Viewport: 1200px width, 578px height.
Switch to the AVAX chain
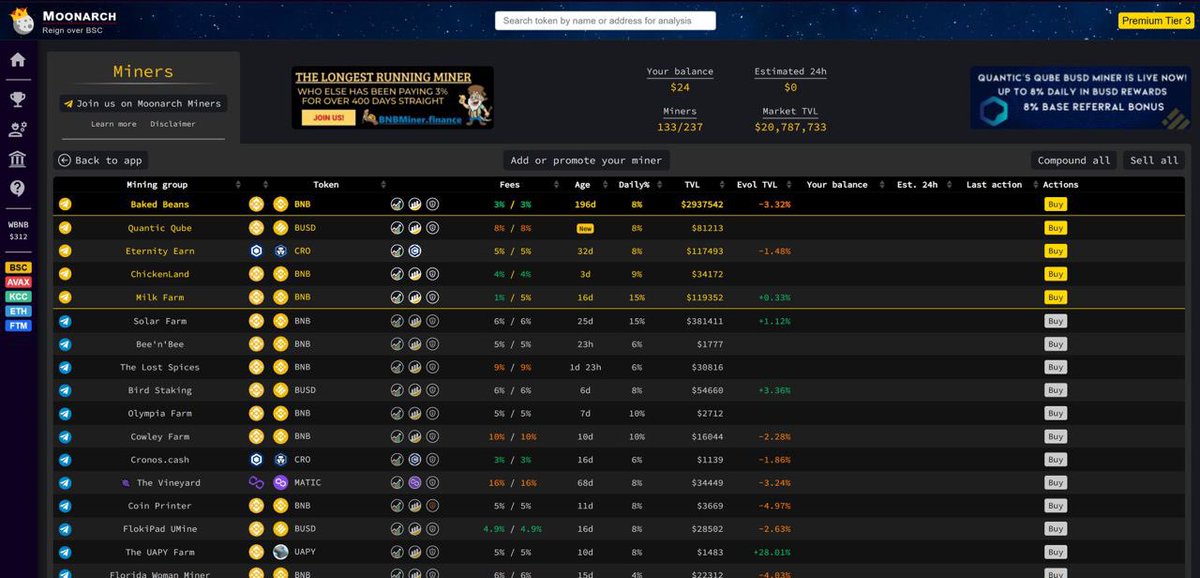coord(18,282)
